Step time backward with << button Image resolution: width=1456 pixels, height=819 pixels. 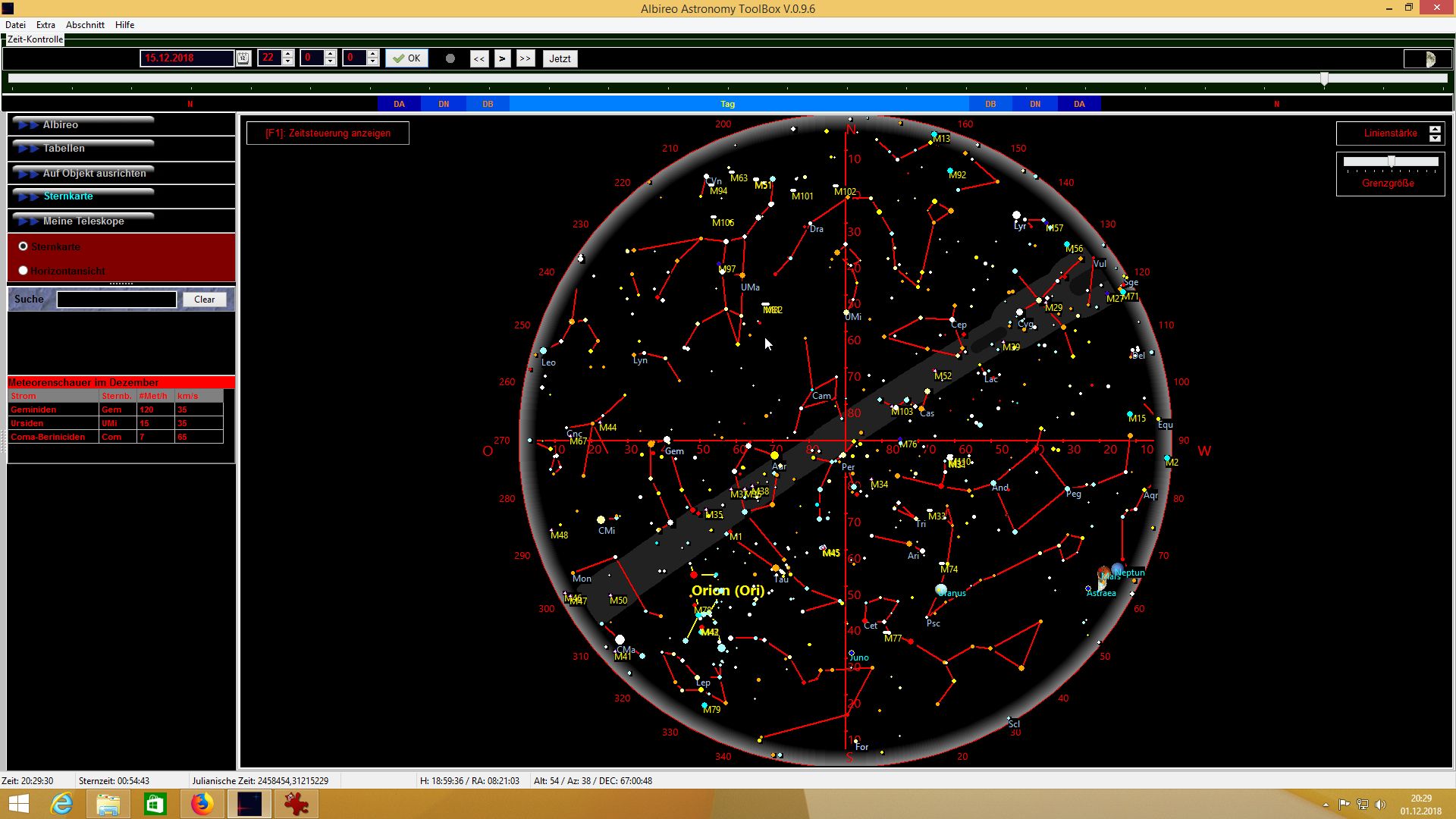479,58
